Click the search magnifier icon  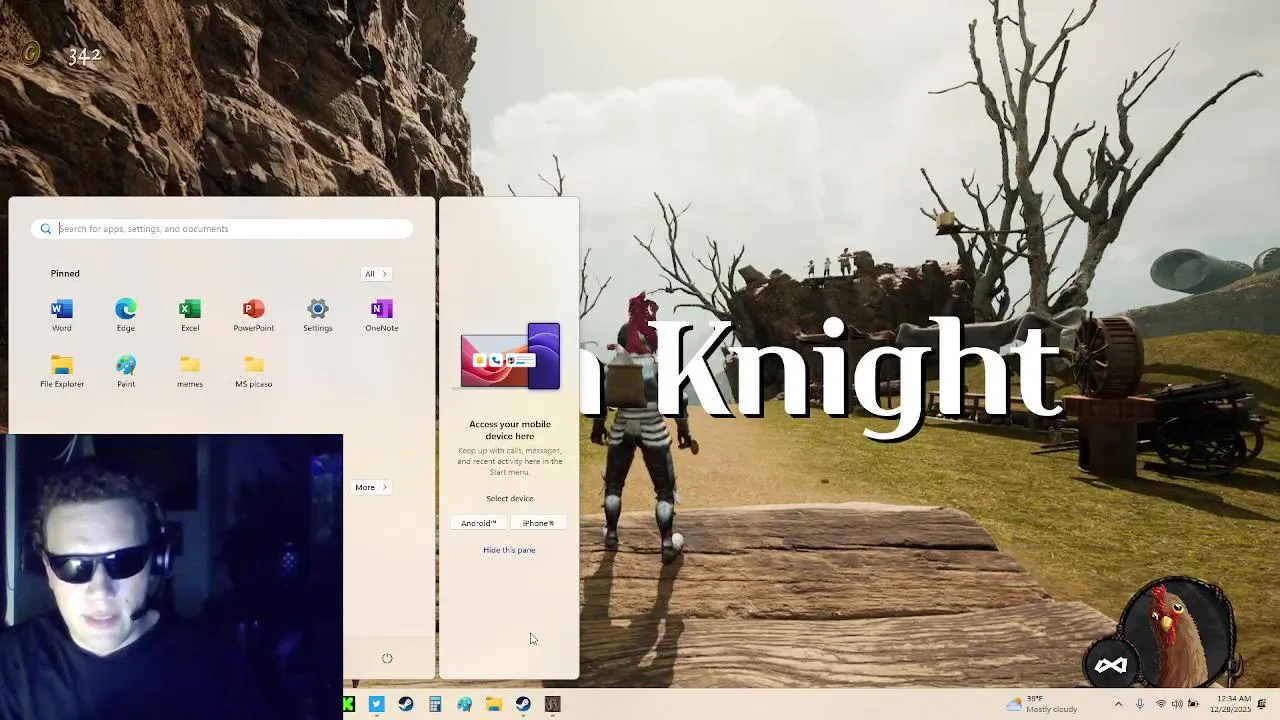coord(45,229)
